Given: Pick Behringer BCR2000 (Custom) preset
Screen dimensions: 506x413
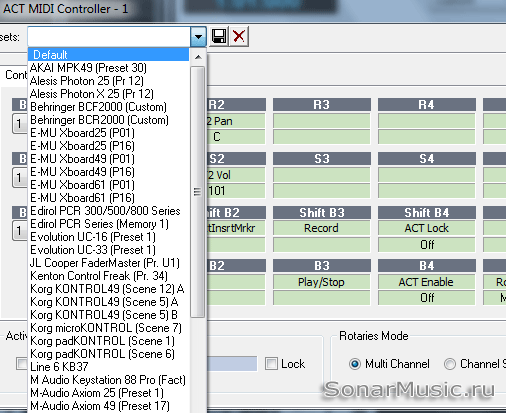Looking at the screenshot, I should point(108,120).
